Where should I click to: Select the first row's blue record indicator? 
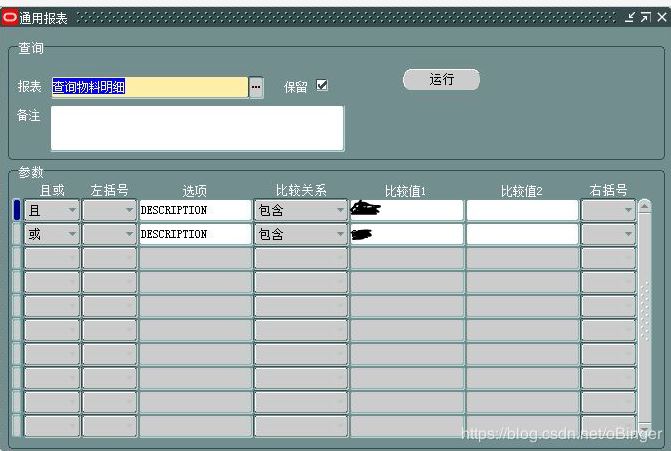(x=17, y=210)
